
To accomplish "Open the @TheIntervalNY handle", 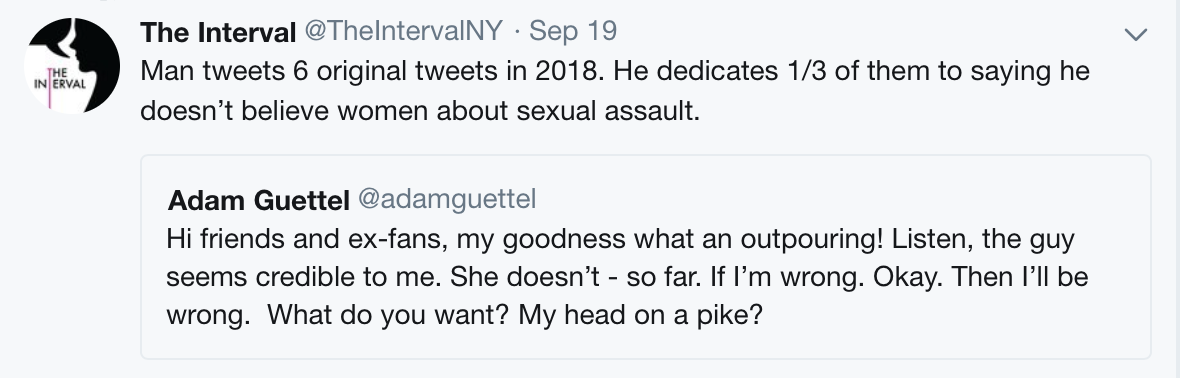I will [403, 32].
